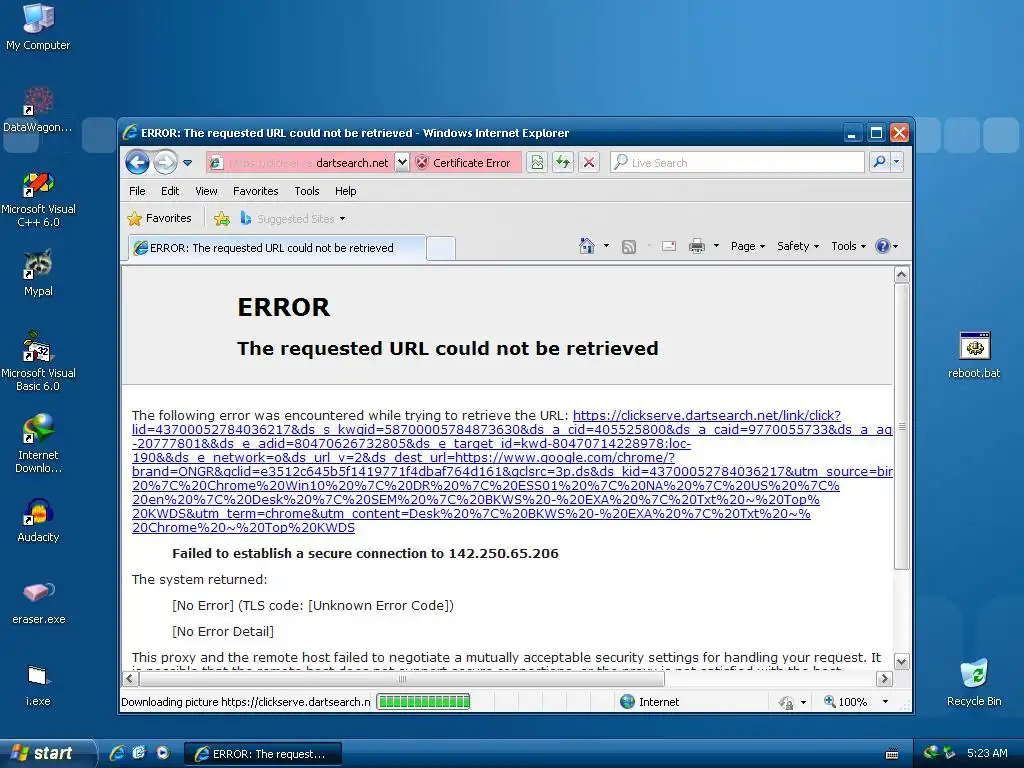Select the Recycle Bin desktop icon
This screenshot has height=768, width=1024.
click(974, 682)
